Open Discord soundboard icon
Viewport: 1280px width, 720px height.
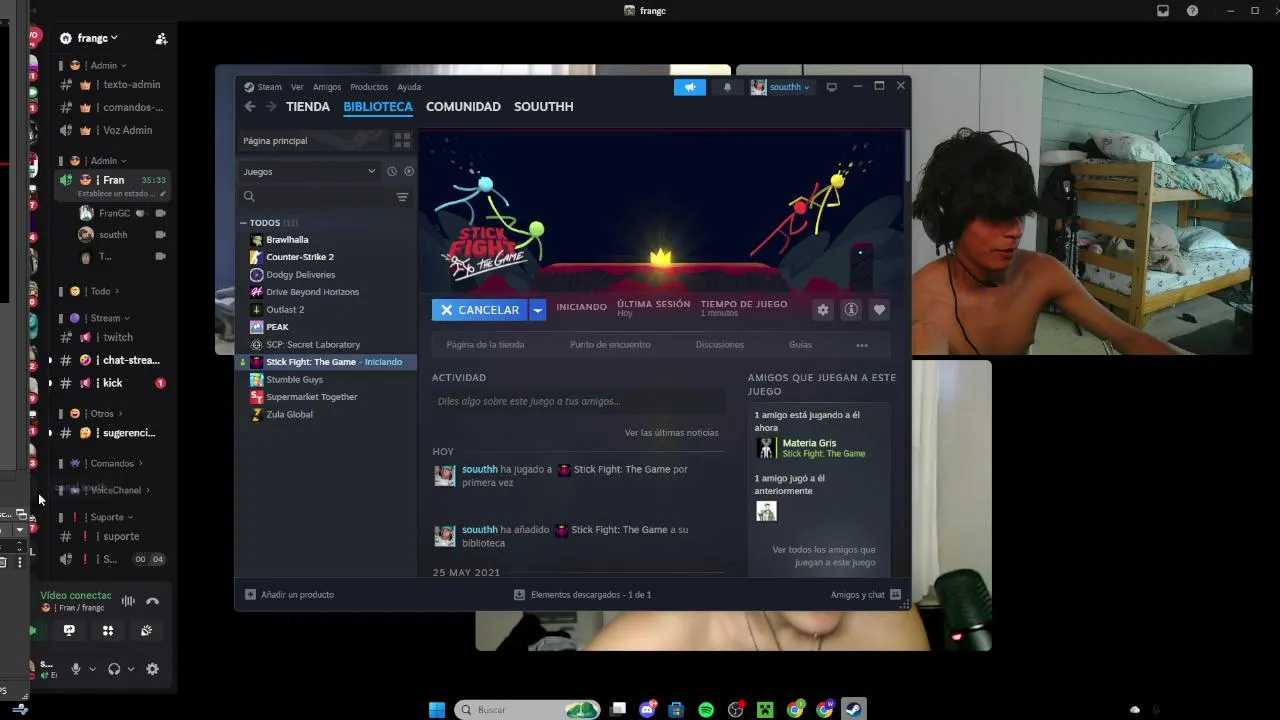point(146,630)
